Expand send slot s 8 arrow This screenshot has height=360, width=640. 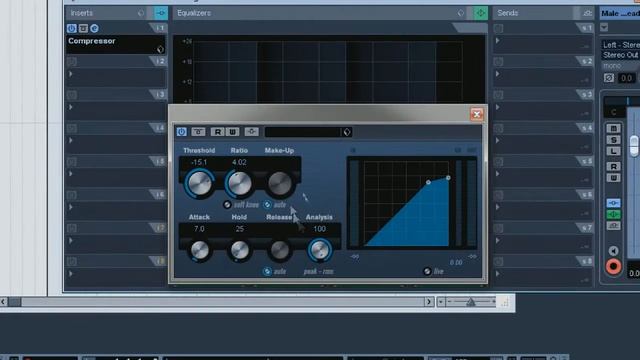tap(498, 273)
